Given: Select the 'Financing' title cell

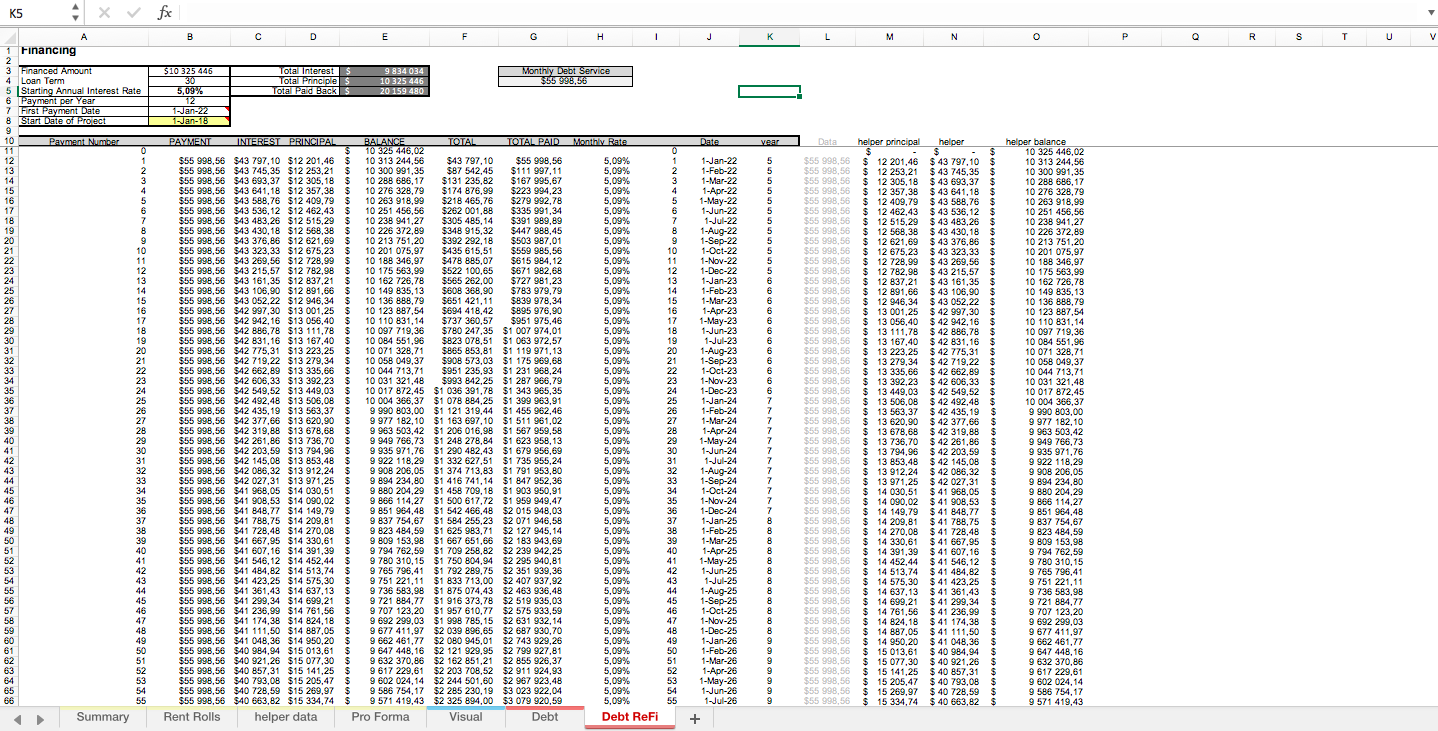Looking at the screenshot, I should point(83,50).
